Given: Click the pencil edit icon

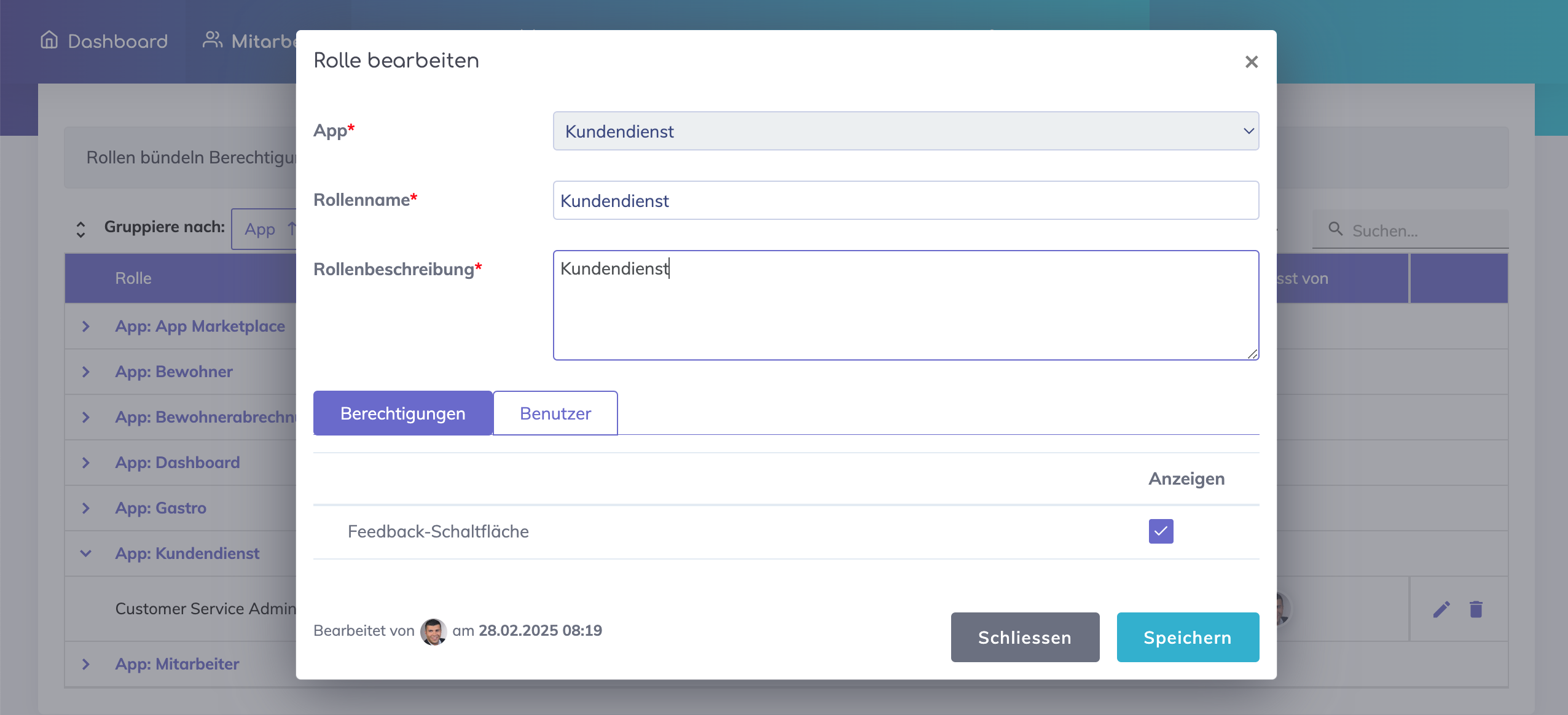Looking at the screenshot, I should coord(1441,609).
